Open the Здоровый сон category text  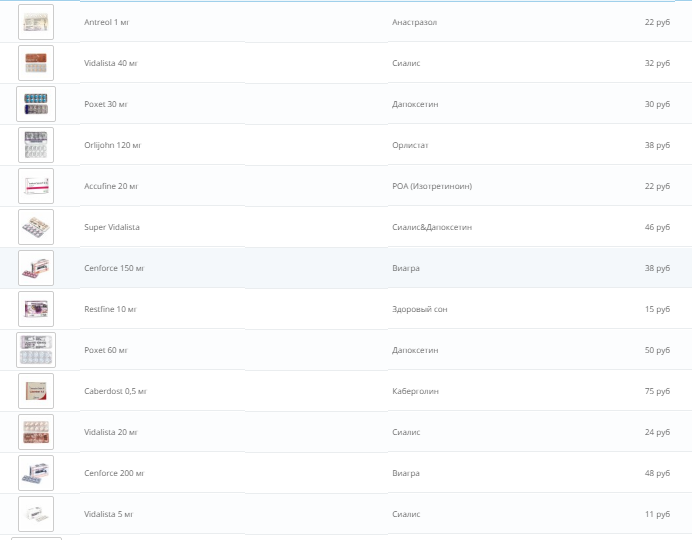(x=419, y=309)
